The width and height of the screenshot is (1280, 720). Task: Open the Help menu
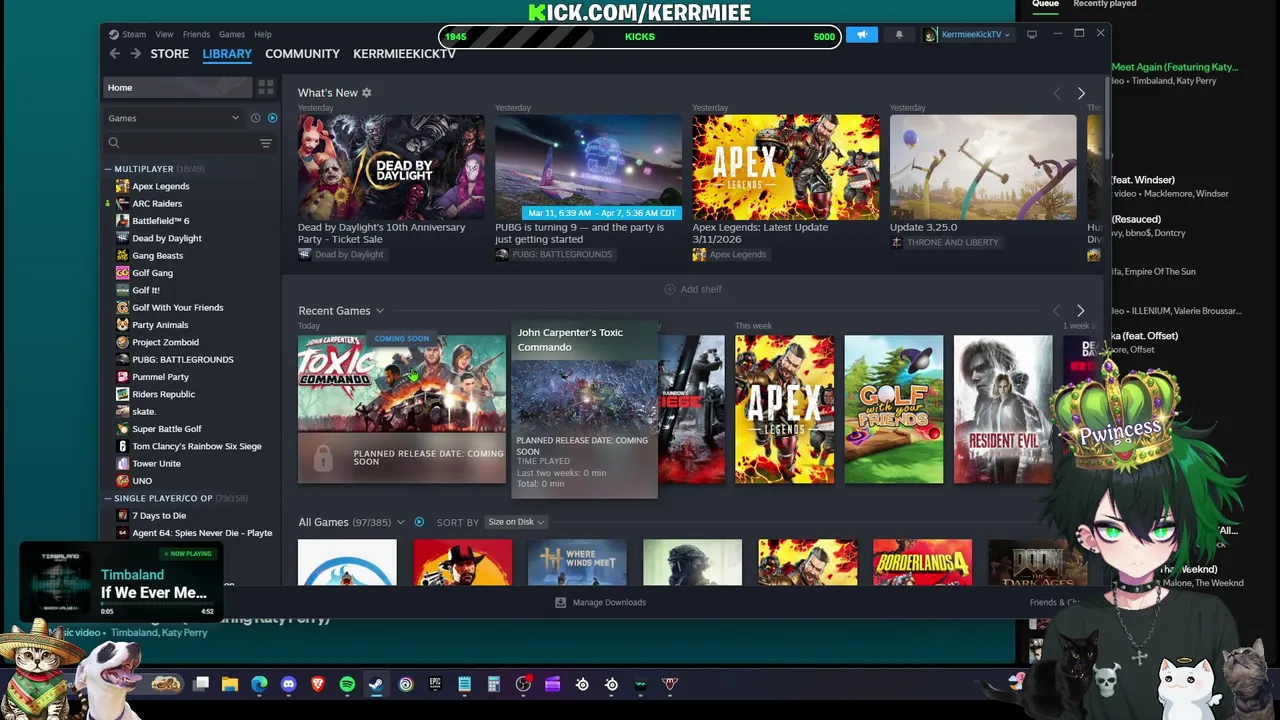pyautogui.click(x=262, y=34)
